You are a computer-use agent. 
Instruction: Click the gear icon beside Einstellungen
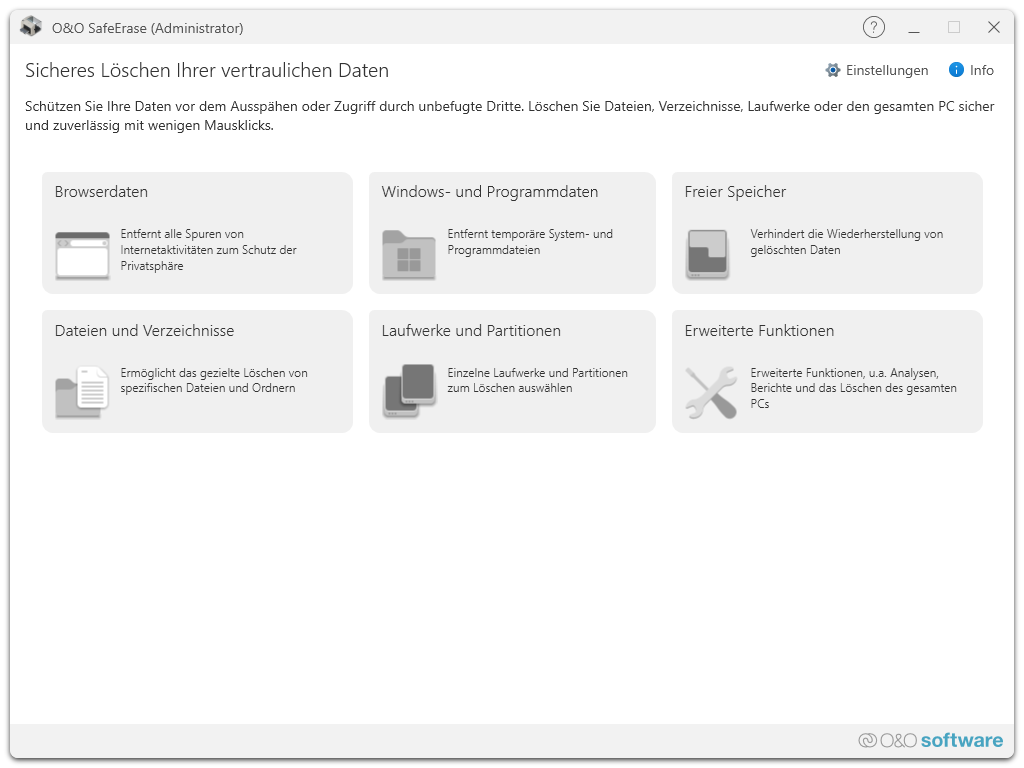pos(833,70)
